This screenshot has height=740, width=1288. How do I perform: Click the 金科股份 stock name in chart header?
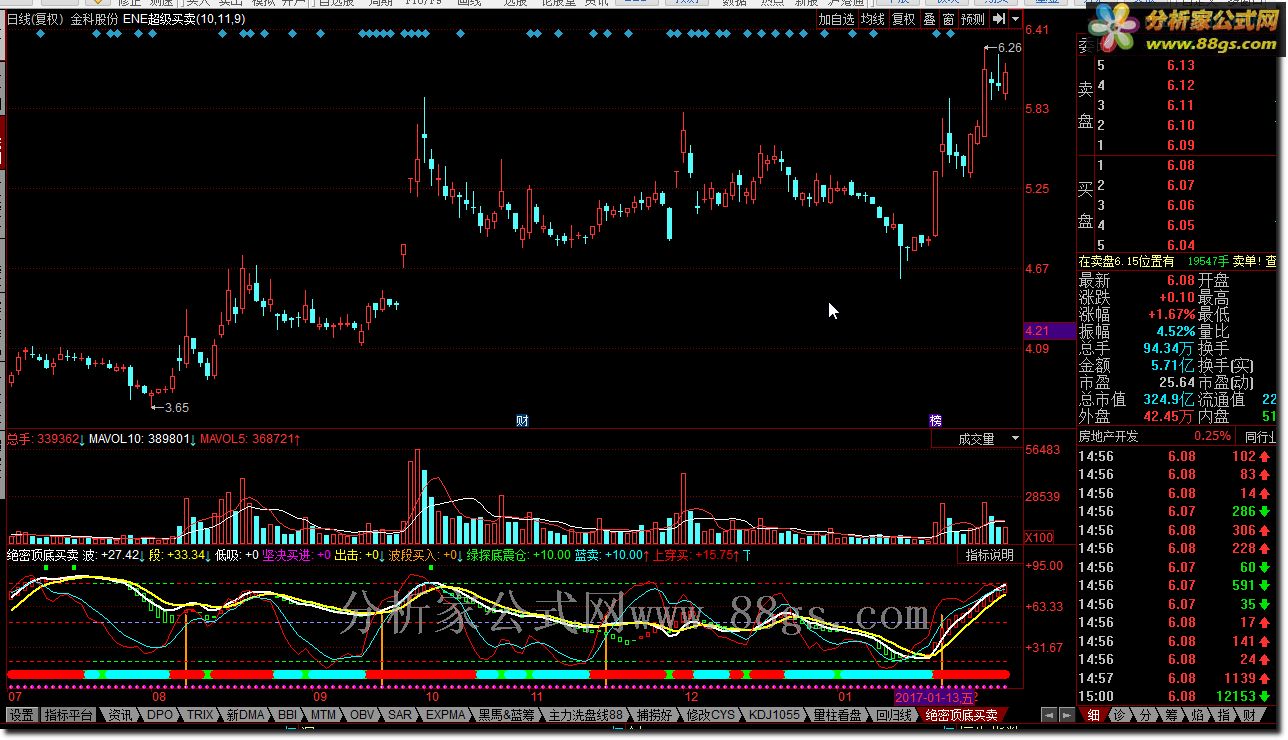pos(93,18)
